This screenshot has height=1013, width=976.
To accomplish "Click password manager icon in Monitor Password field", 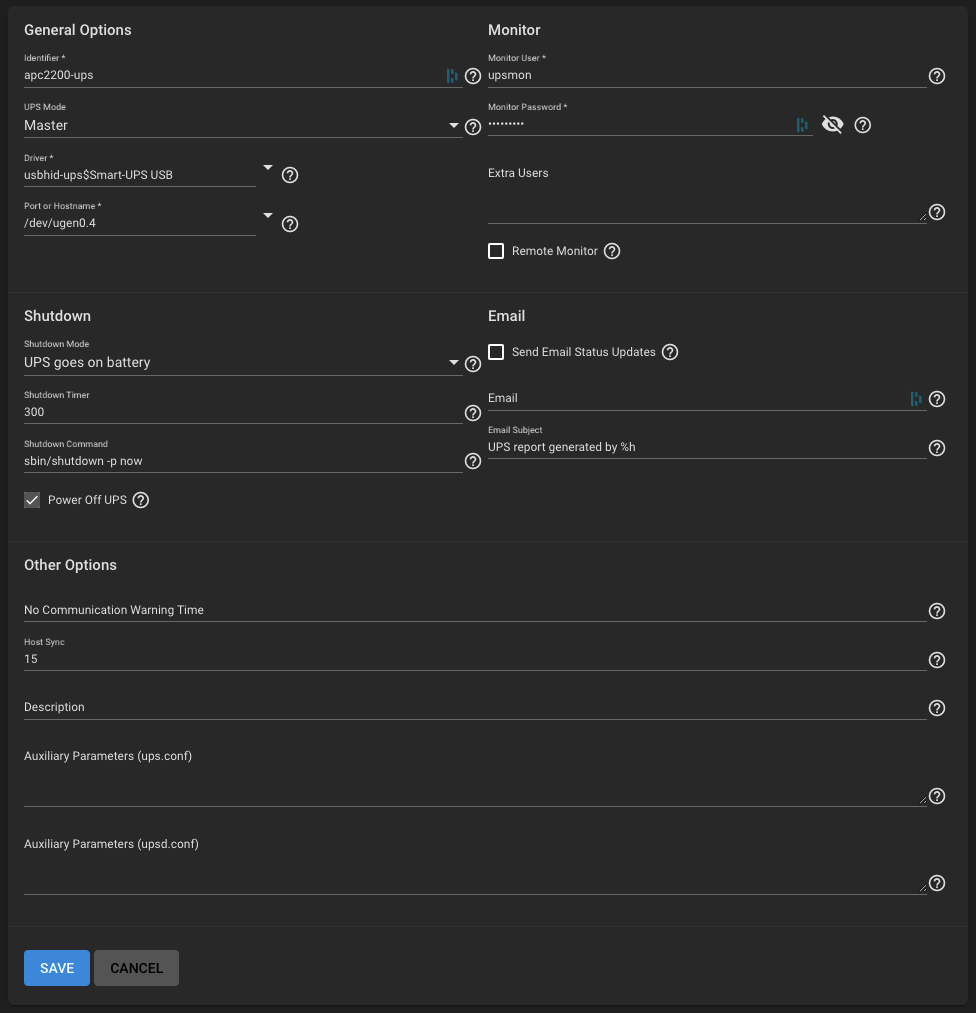I will tap(802, 125).
